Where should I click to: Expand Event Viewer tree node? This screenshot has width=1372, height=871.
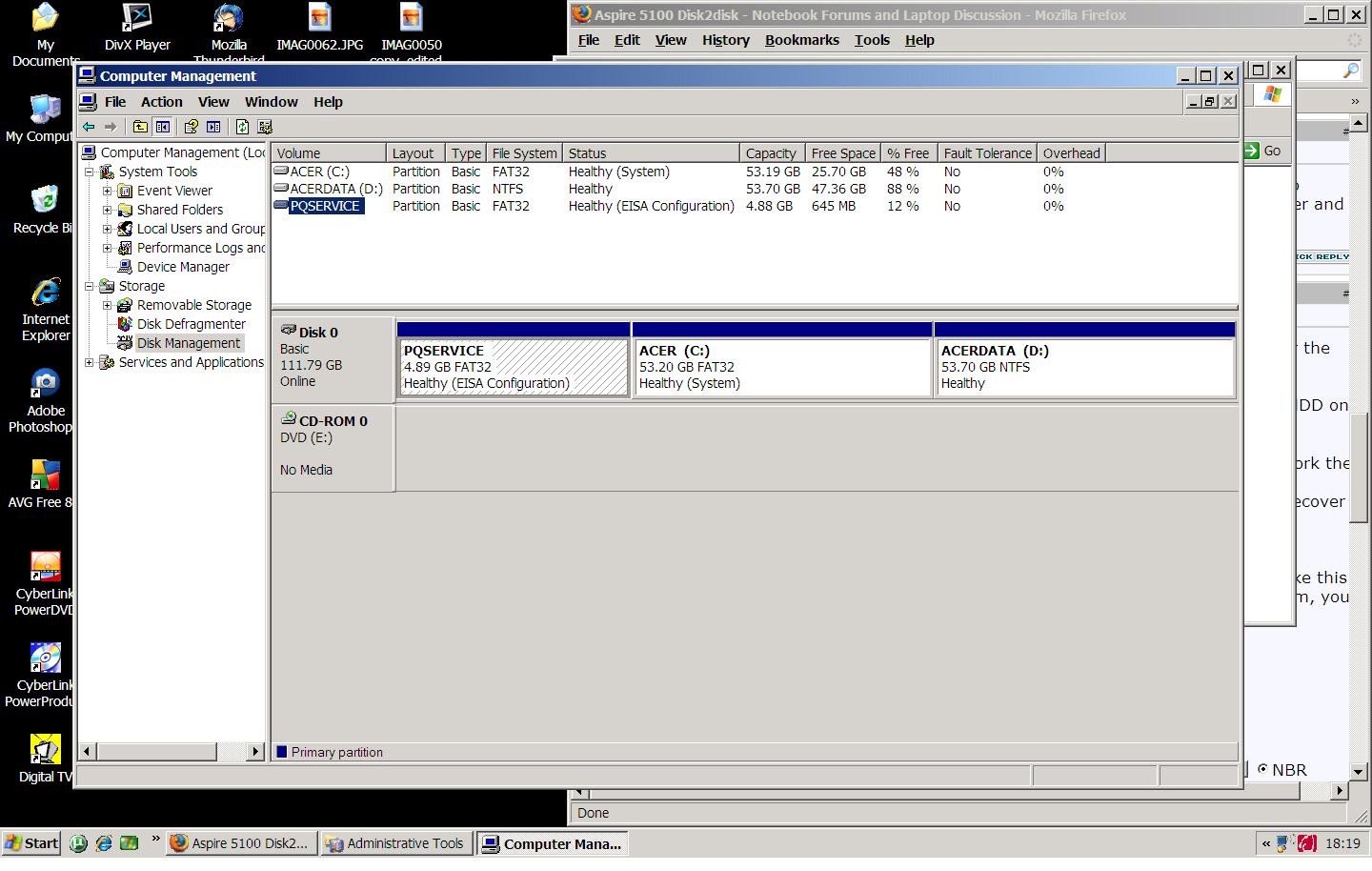(x=108, y=191)
